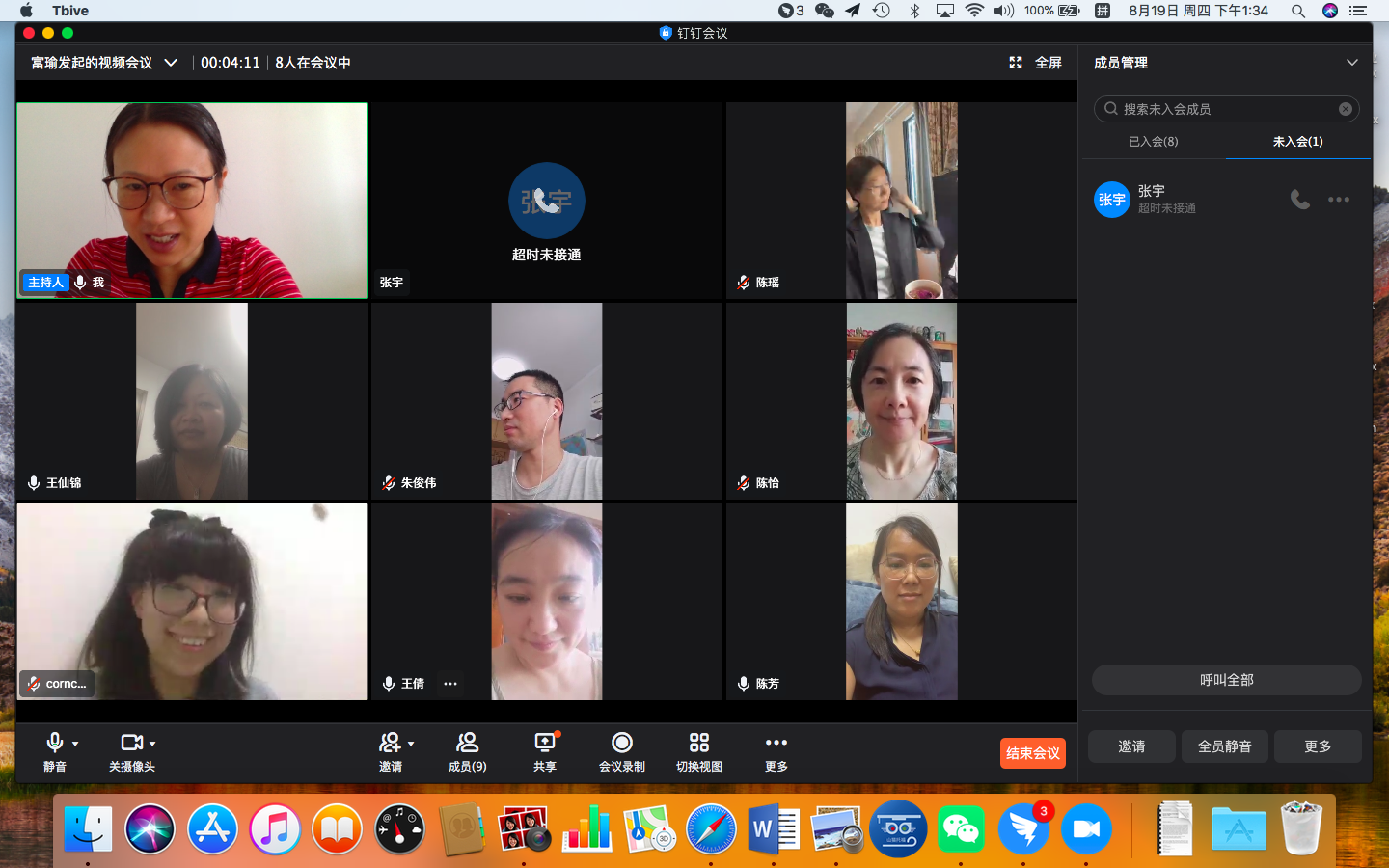Viewport: 1389px width, 868px height.
Task: Open Microsoft Word from the Dock
Action: [x=774, y=828]
